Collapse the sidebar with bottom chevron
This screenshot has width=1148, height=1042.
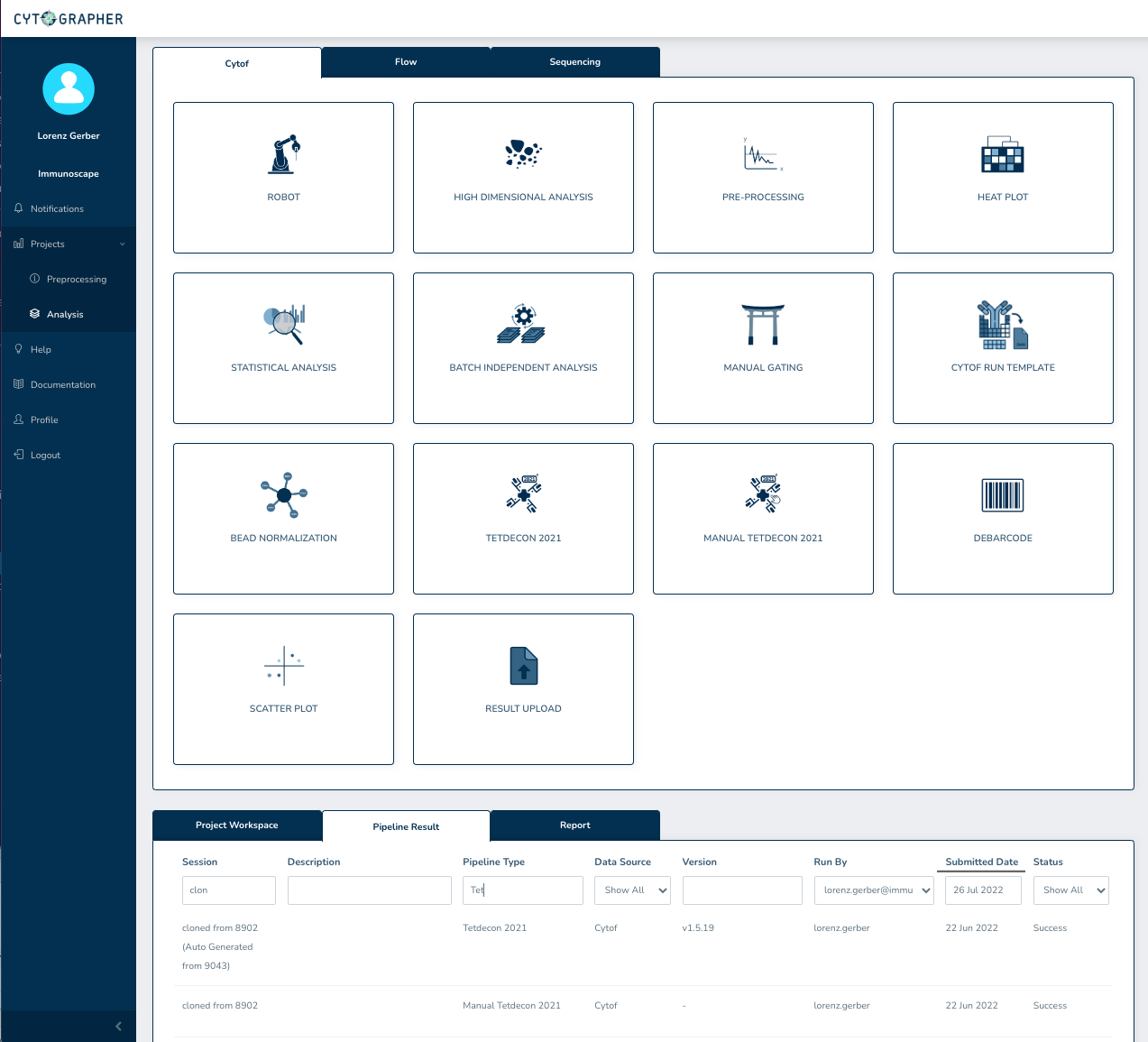pyautogui.click(x=118, y=1026)
